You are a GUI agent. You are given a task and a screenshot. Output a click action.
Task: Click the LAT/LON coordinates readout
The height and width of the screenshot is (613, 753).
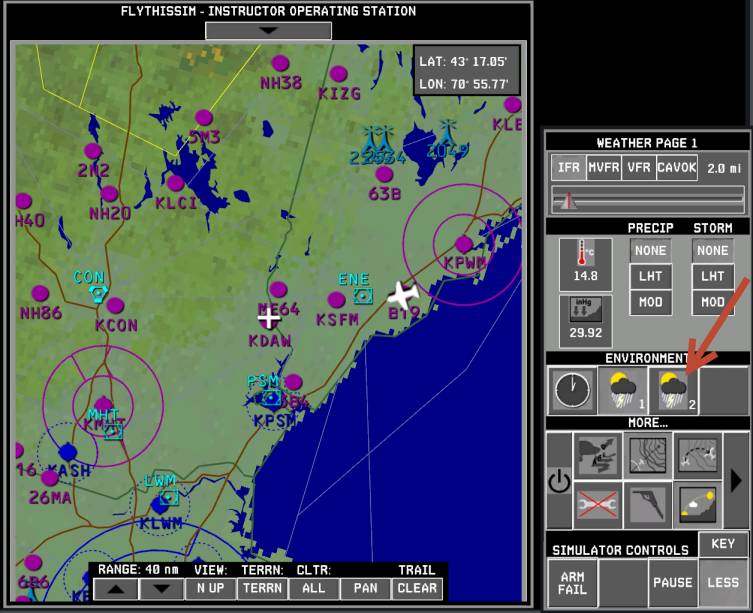467,70
